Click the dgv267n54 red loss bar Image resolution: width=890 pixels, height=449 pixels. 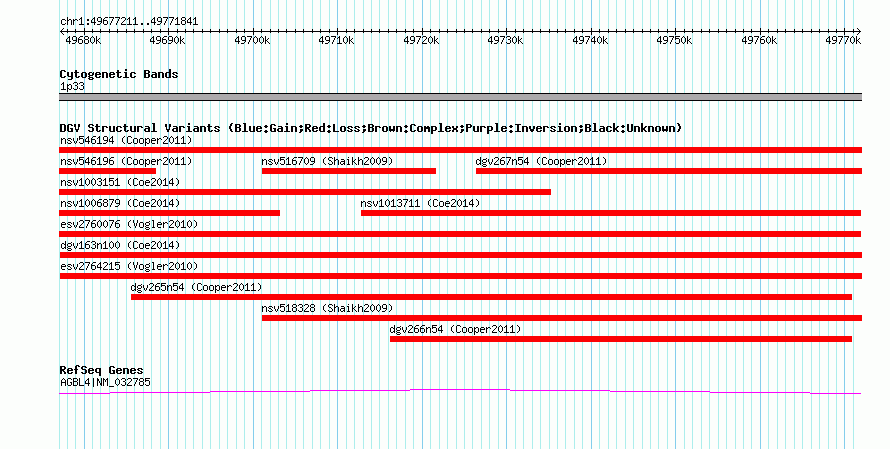(669, 171)
